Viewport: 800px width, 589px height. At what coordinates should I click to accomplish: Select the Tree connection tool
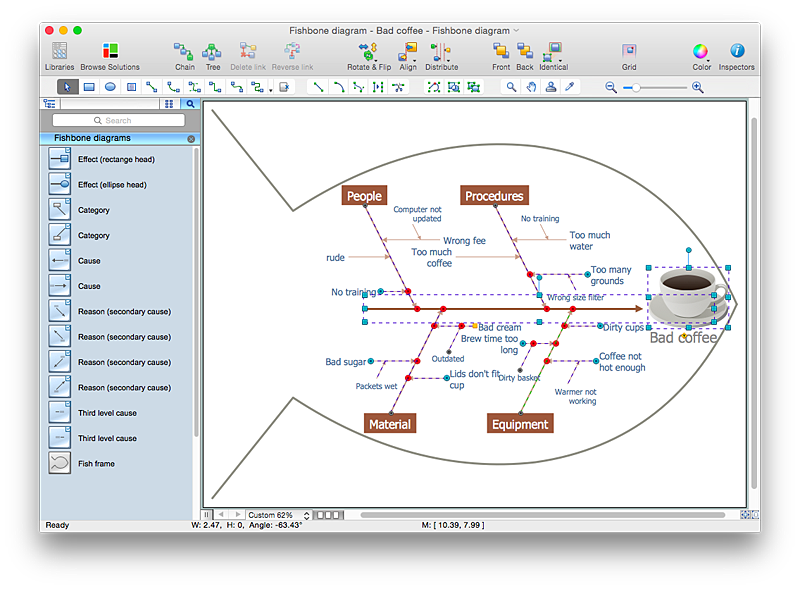pos(212,51)
